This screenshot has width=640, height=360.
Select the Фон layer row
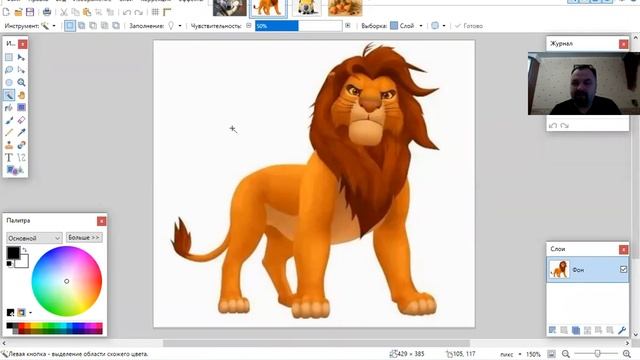(587, 269)
